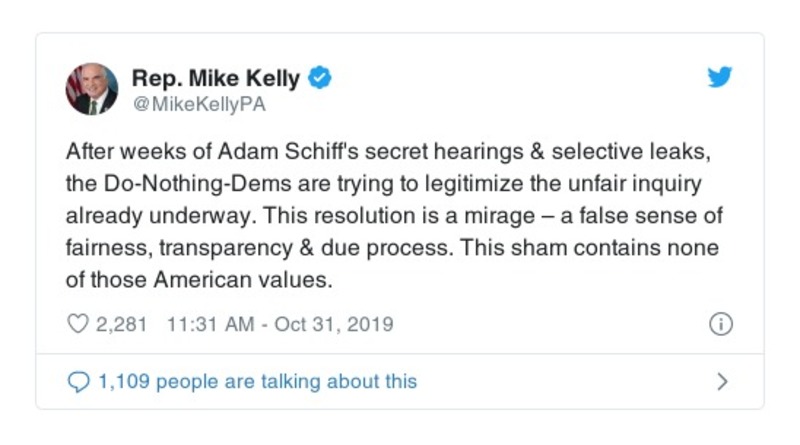This screenshot has height=445, width=800.
Task: Click the "of those American values." closing line
Action: [x=198, y=280]
